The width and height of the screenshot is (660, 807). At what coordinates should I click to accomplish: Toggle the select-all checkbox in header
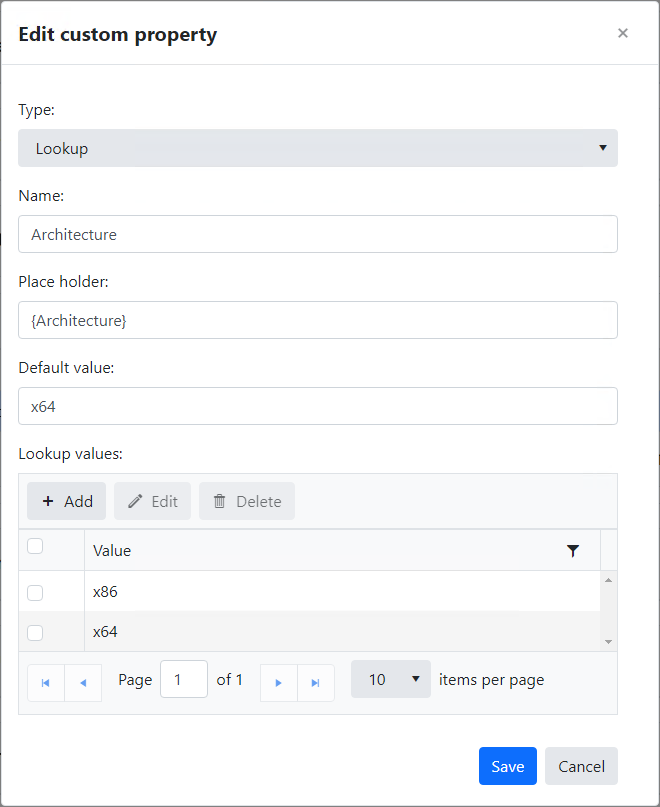[x=35, y=546]
